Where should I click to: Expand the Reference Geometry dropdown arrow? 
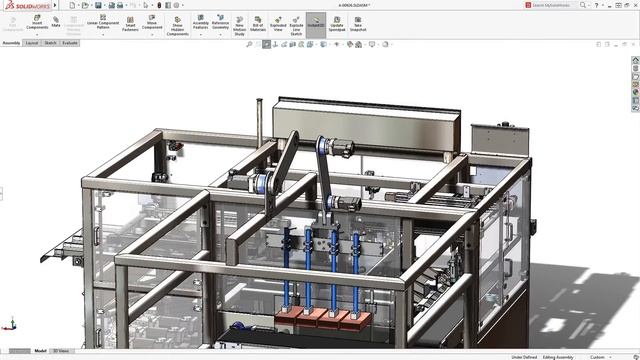pos(220,35)
